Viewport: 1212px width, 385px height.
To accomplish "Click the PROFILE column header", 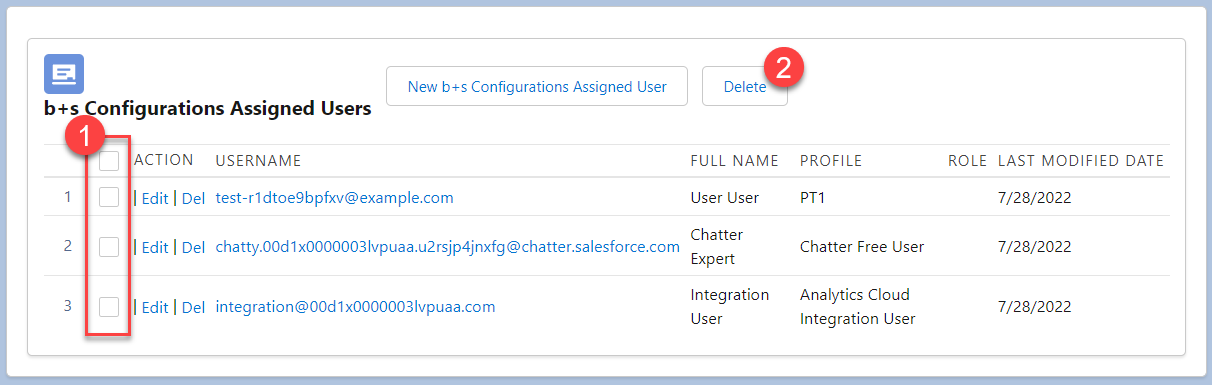I will tap(831, 161).
